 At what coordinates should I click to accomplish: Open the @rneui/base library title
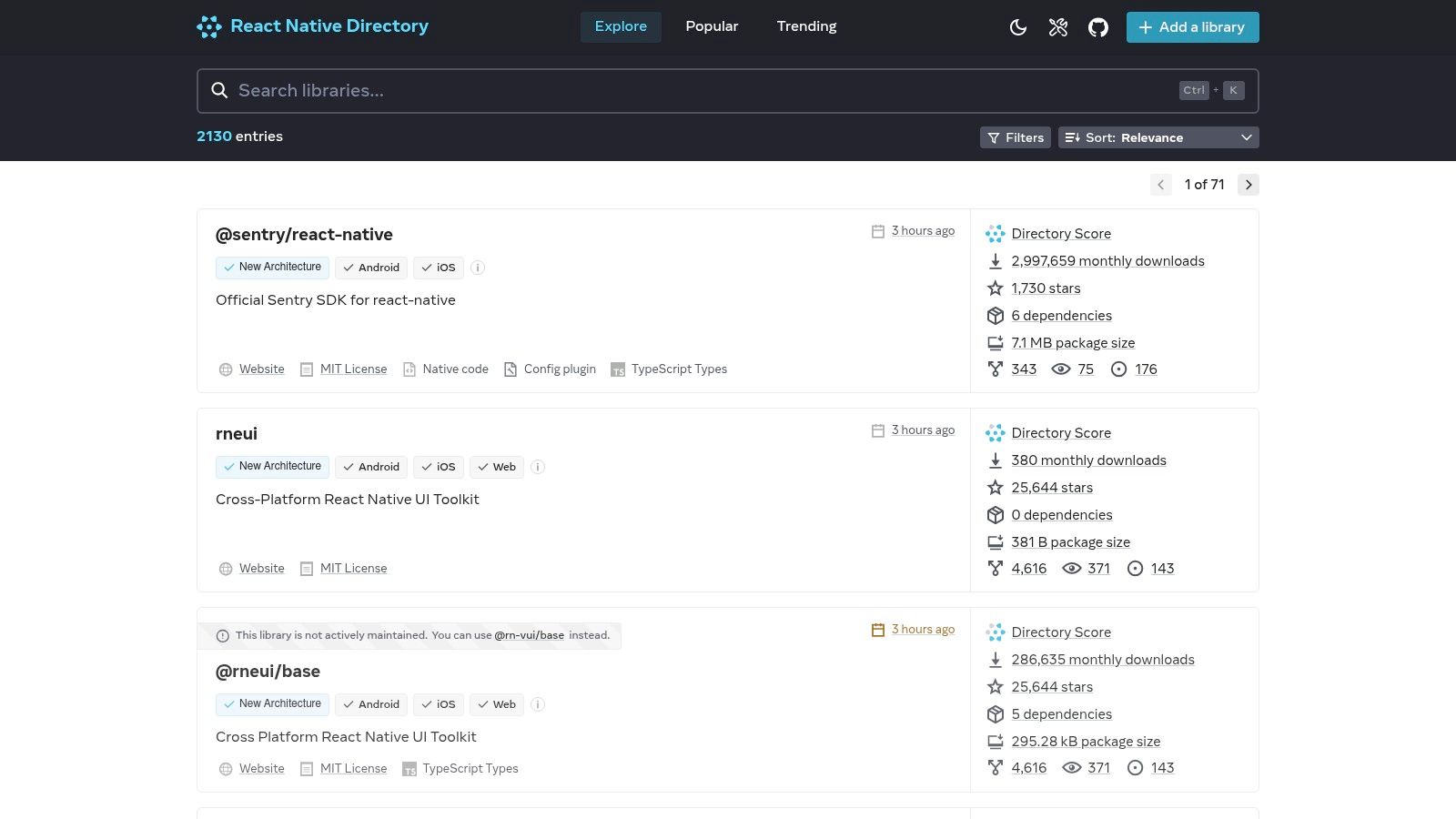click(x=268, y=672)
